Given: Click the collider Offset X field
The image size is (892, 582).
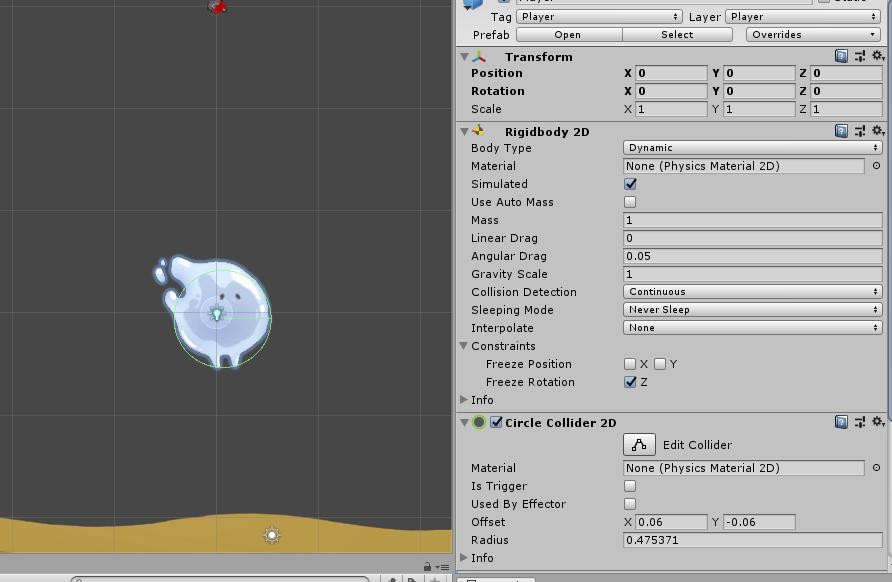Looking at the screenshot, I should click(x=671, y=522).
